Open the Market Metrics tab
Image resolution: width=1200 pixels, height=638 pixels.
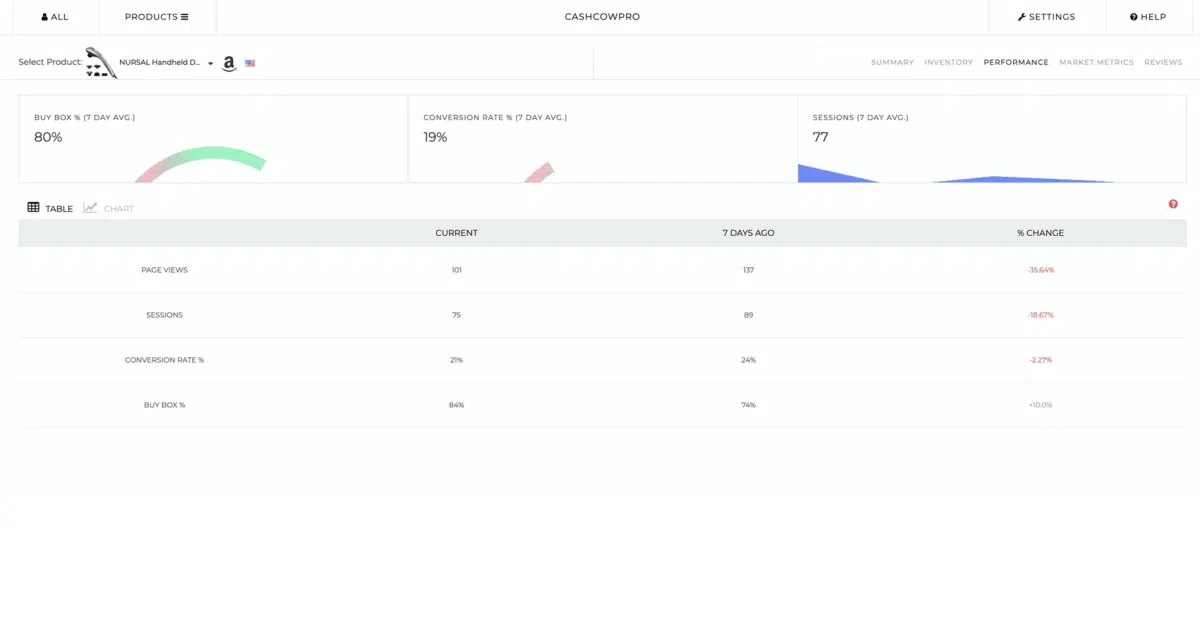pos(1096,62)
